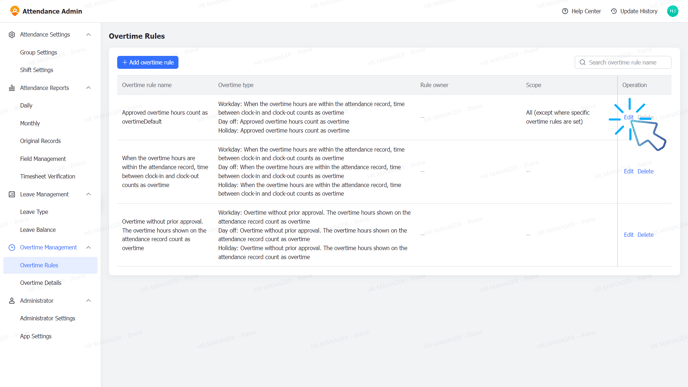Click the Add overtime rule button

[x=147, y=62]
